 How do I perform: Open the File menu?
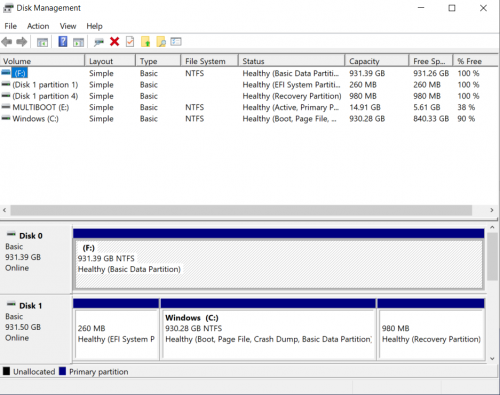tap(10, 26)
